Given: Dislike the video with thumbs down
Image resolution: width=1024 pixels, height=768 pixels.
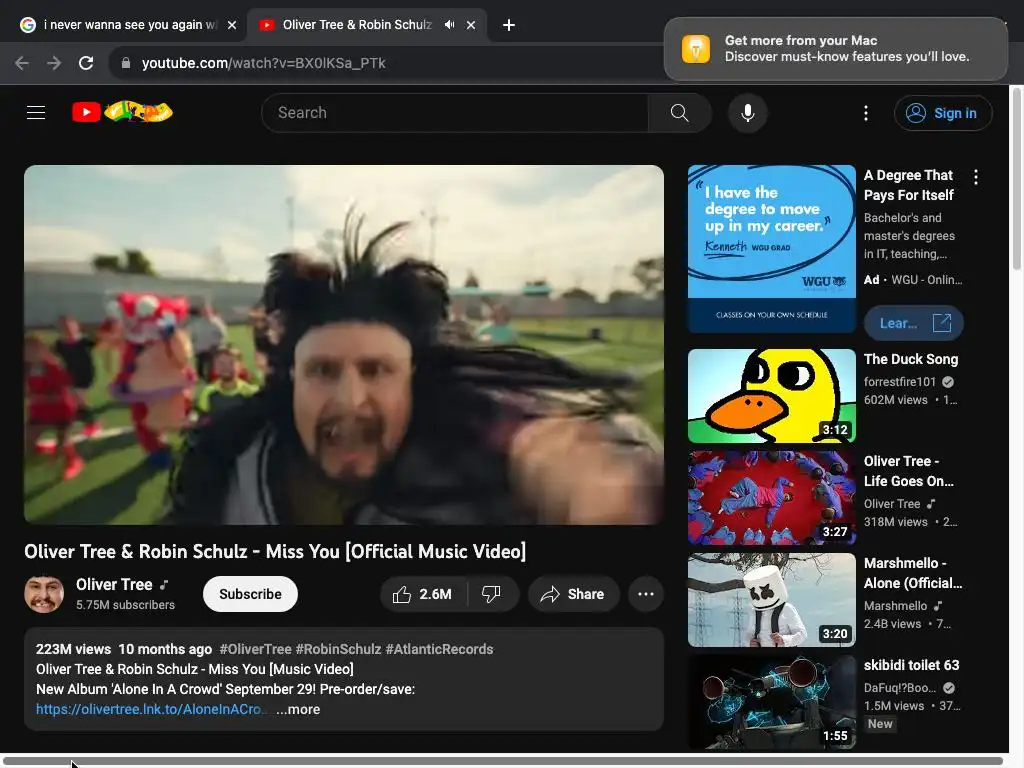Looking at the screenshot, I should point(492,594).
